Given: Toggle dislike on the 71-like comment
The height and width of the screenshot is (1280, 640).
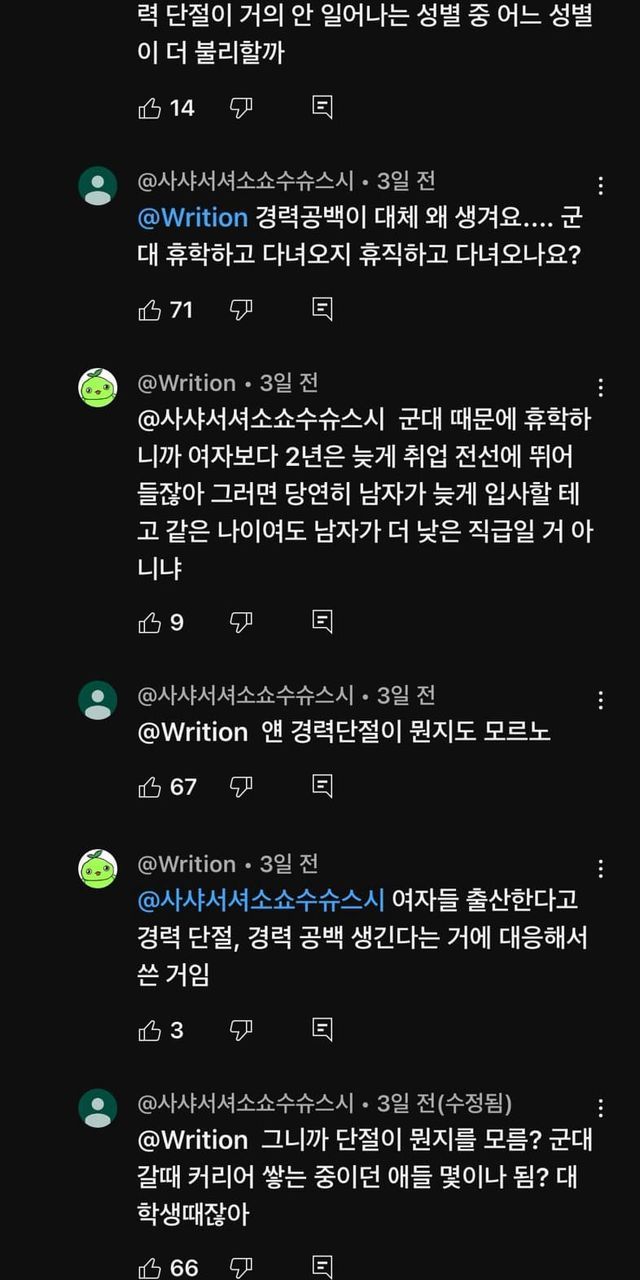Looking at the screenshot, I should click(241, 310).
